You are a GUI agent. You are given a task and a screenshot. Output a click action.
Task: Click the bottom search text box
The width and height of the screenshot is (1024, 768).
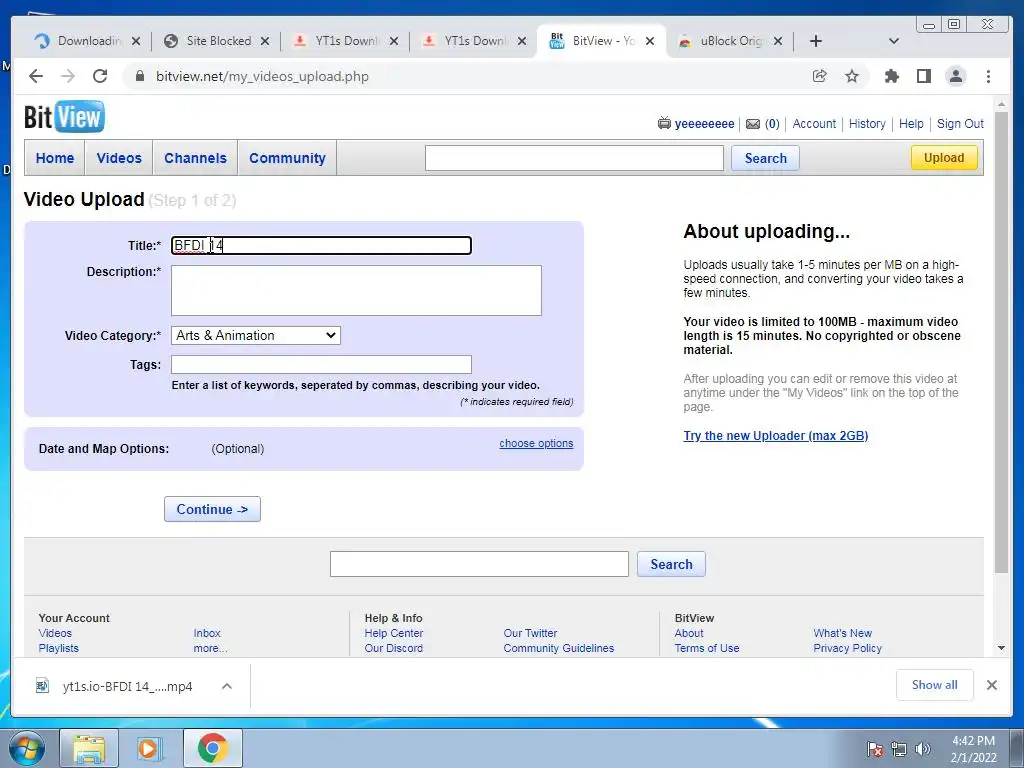point(479,564)
